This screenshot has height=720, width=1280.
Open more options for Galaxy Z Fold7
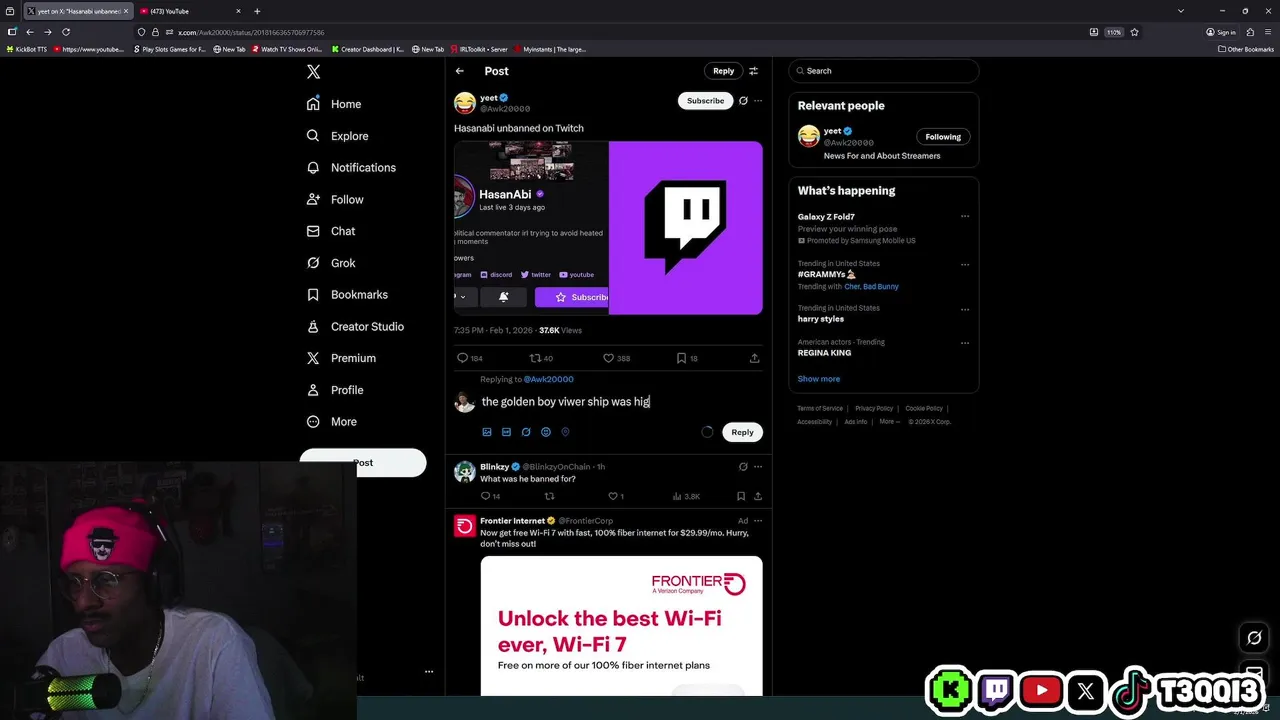point(965,216)
